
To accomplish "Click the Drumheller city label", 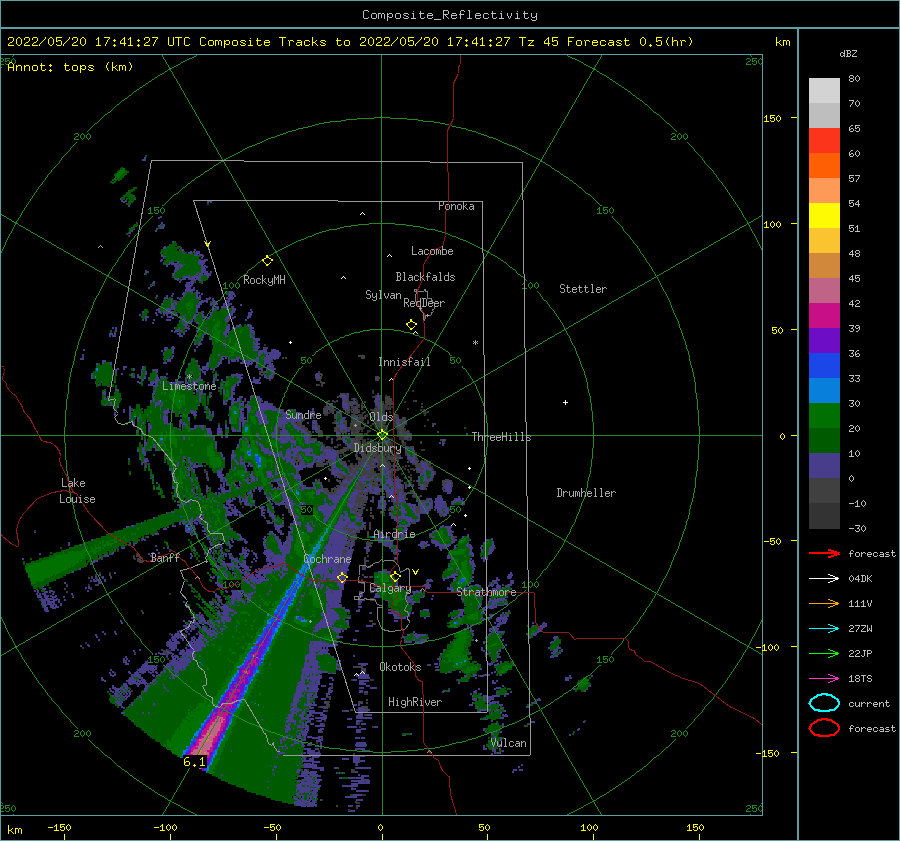I will (586, 493).
